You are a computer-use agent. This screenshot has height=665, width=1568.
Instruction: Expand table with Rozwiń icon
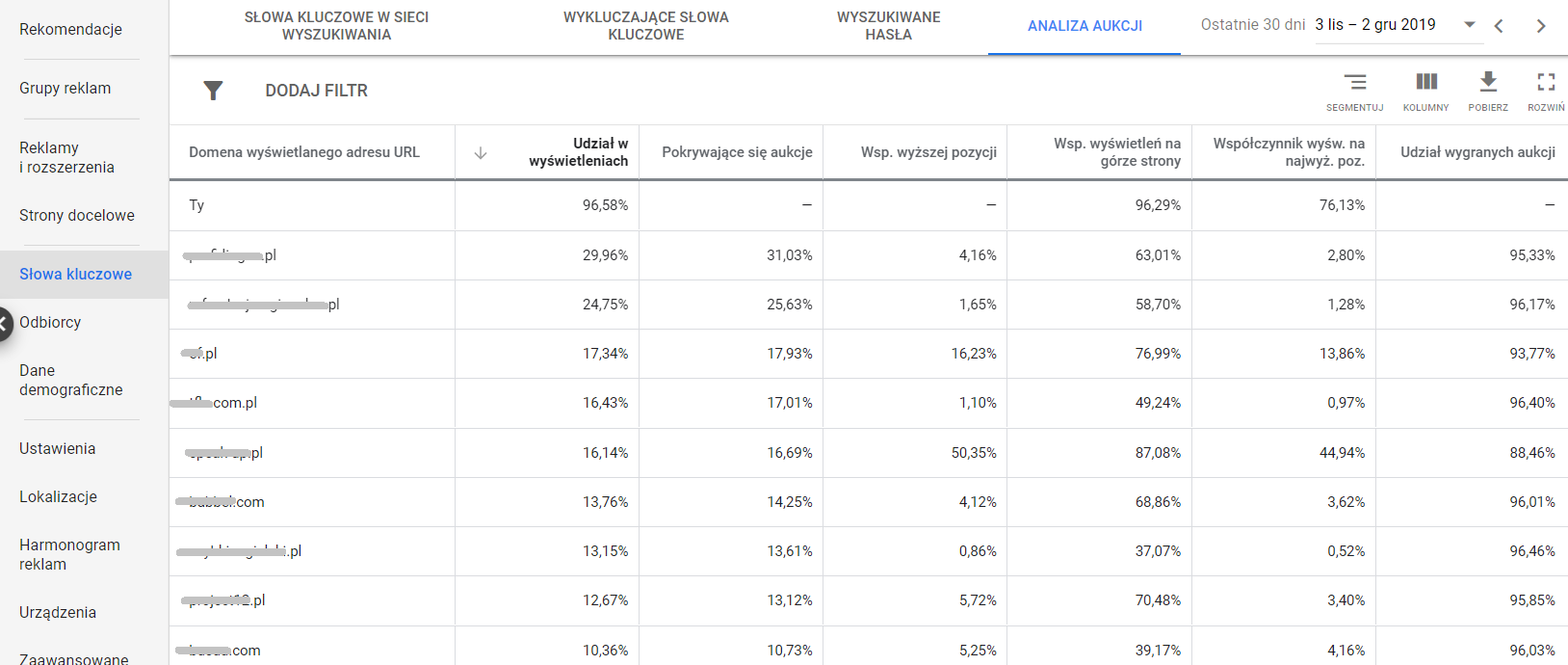tap(1546, 83)
